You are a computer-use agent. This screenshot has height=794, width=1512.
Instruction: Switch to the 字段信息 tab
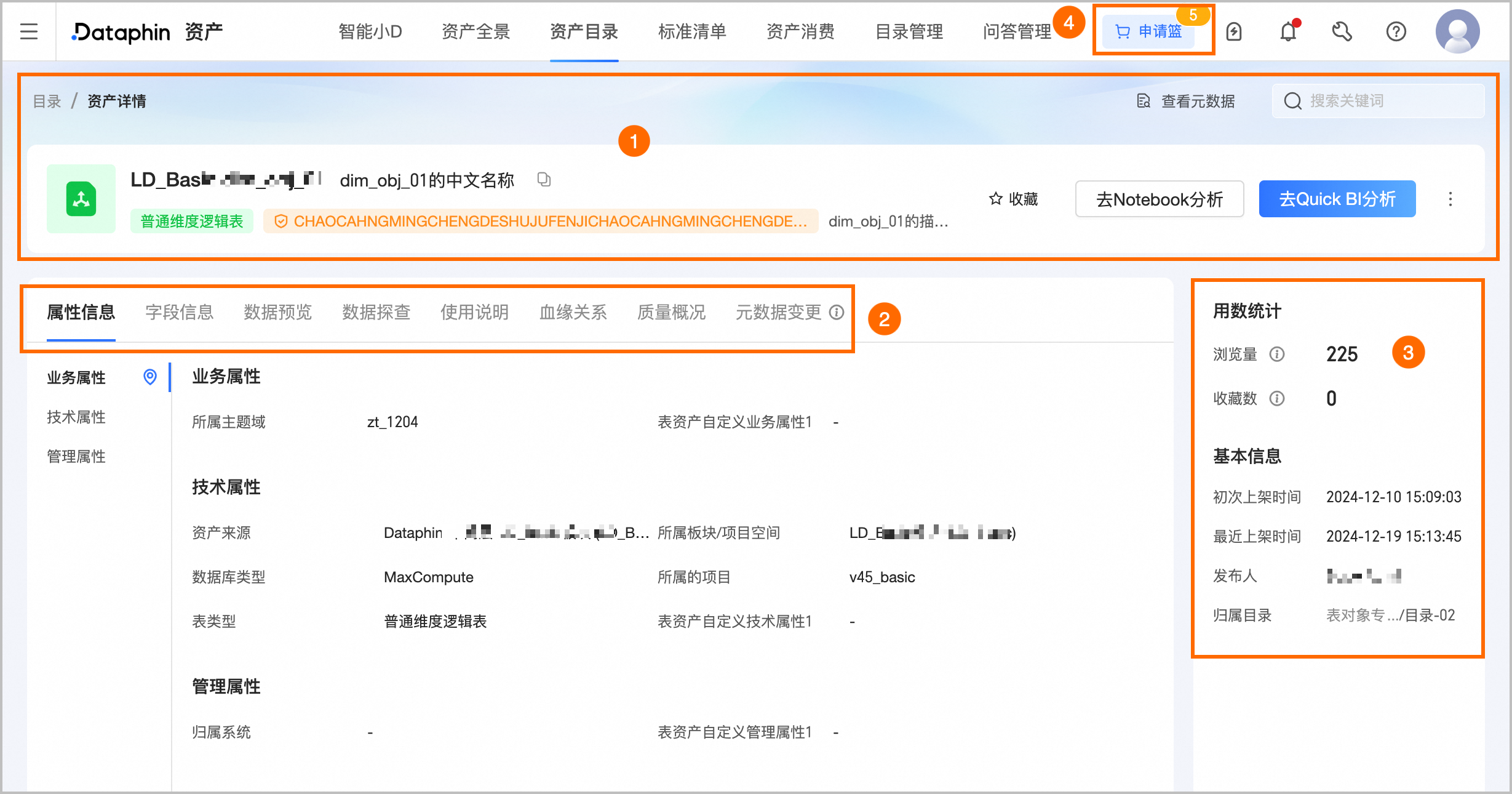178,313
